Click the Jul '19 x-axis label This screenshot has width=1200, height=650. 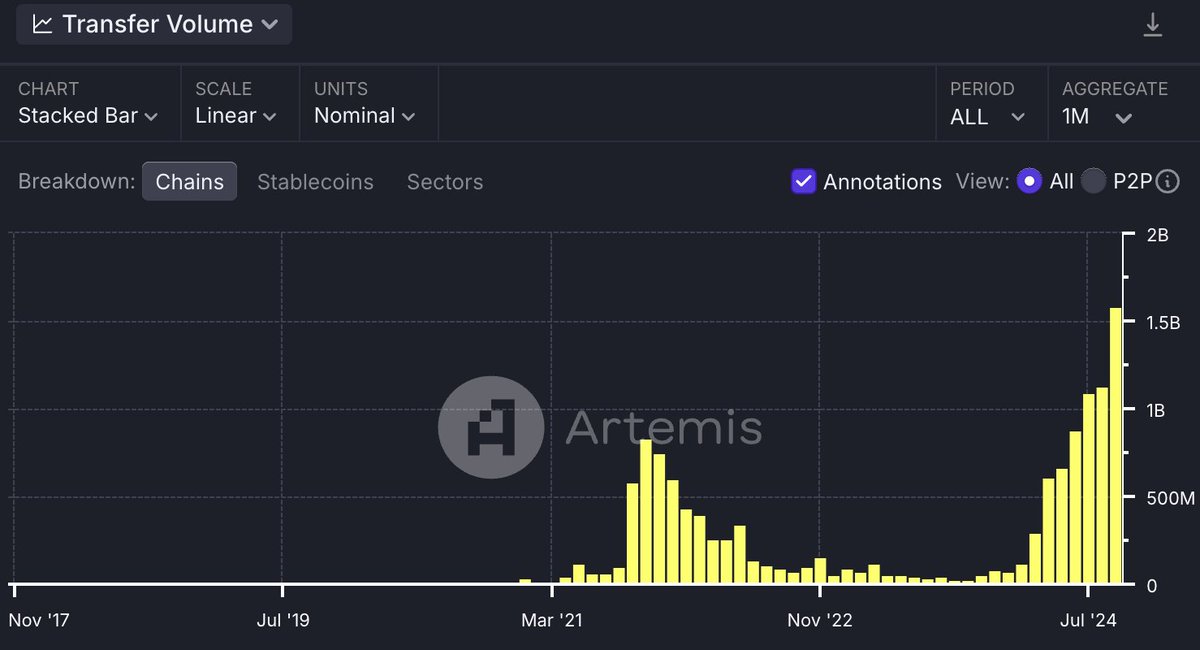click(283, 620)
